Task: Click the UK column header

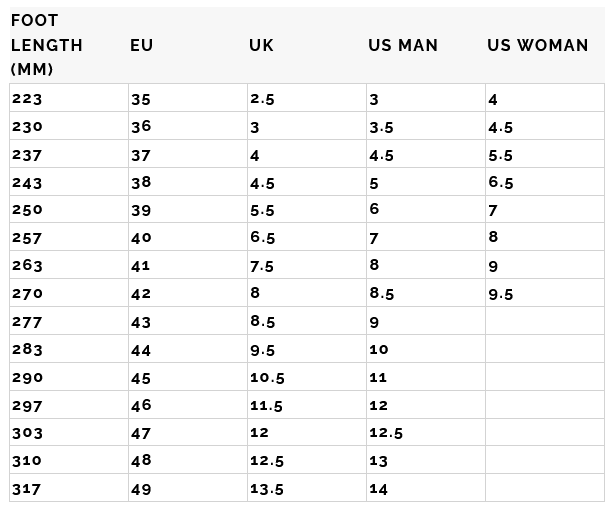Action: (x=261, y=46)
